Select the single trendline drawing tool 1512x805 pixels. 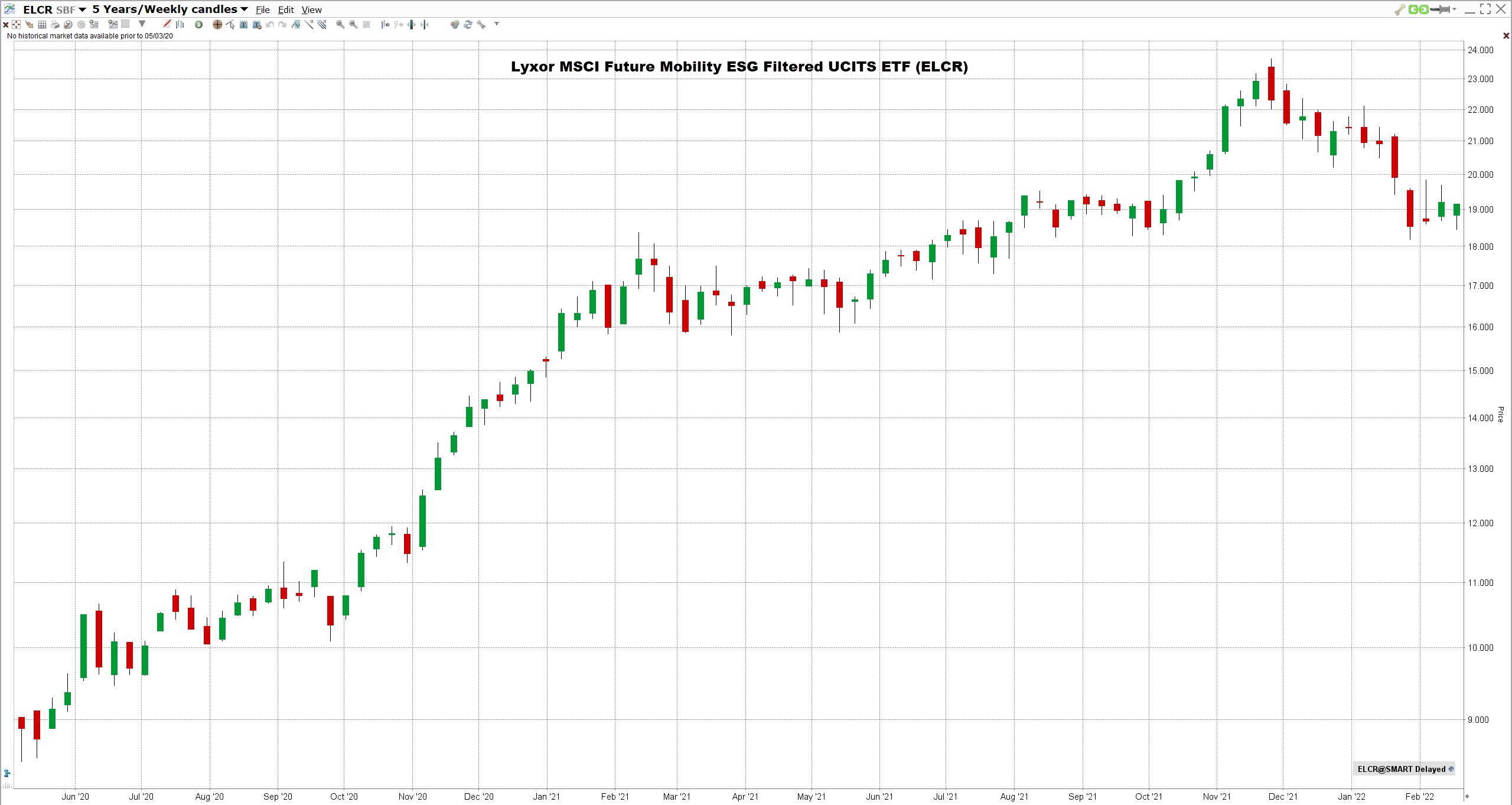click(309, 25)
